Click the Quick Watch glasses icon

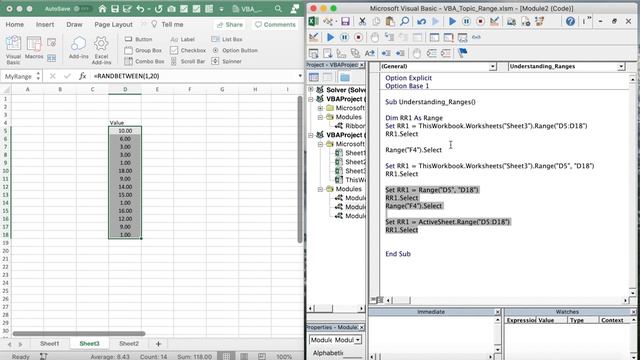tap(476, 38)
